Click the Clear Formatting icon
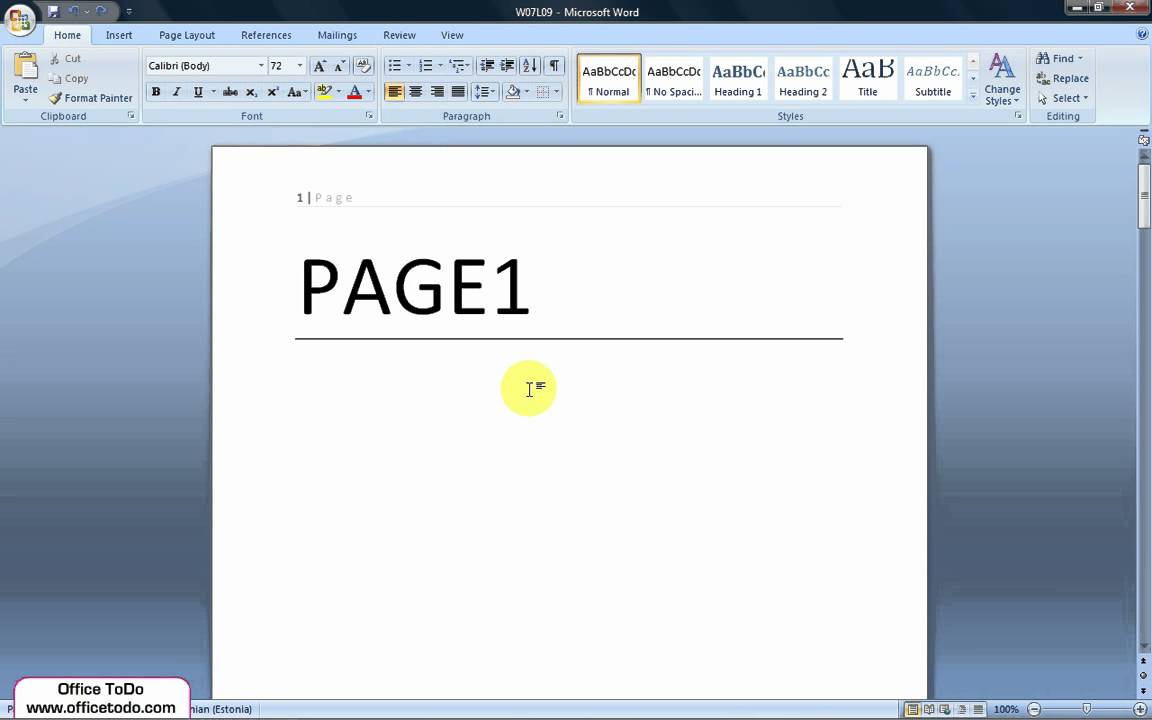The height and width of the screenshot is (720, 1152). pyautogui.click(x=363, y=66)
